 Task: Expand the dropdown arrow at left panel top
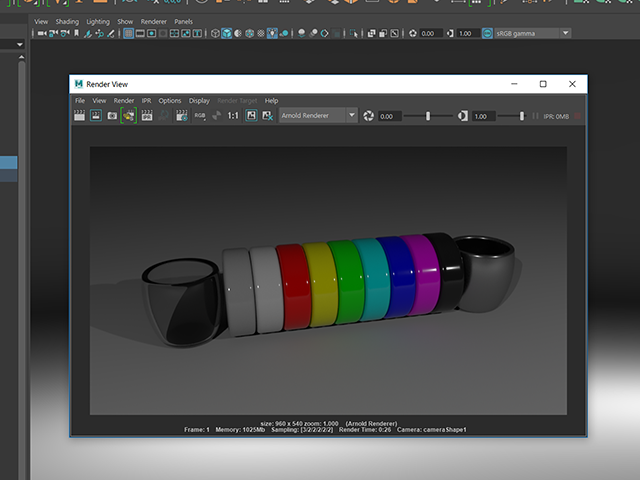click(x=20, y=44)
